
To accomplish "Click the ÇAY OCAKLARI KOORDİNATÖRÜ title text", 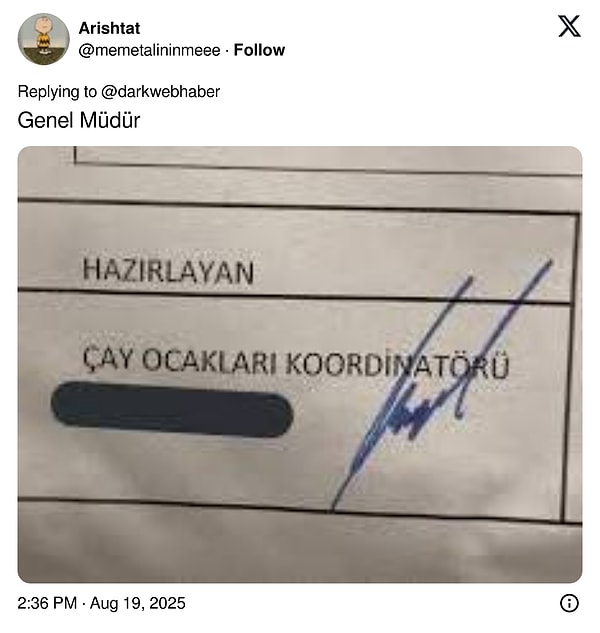I will click(x=296, y=362).
